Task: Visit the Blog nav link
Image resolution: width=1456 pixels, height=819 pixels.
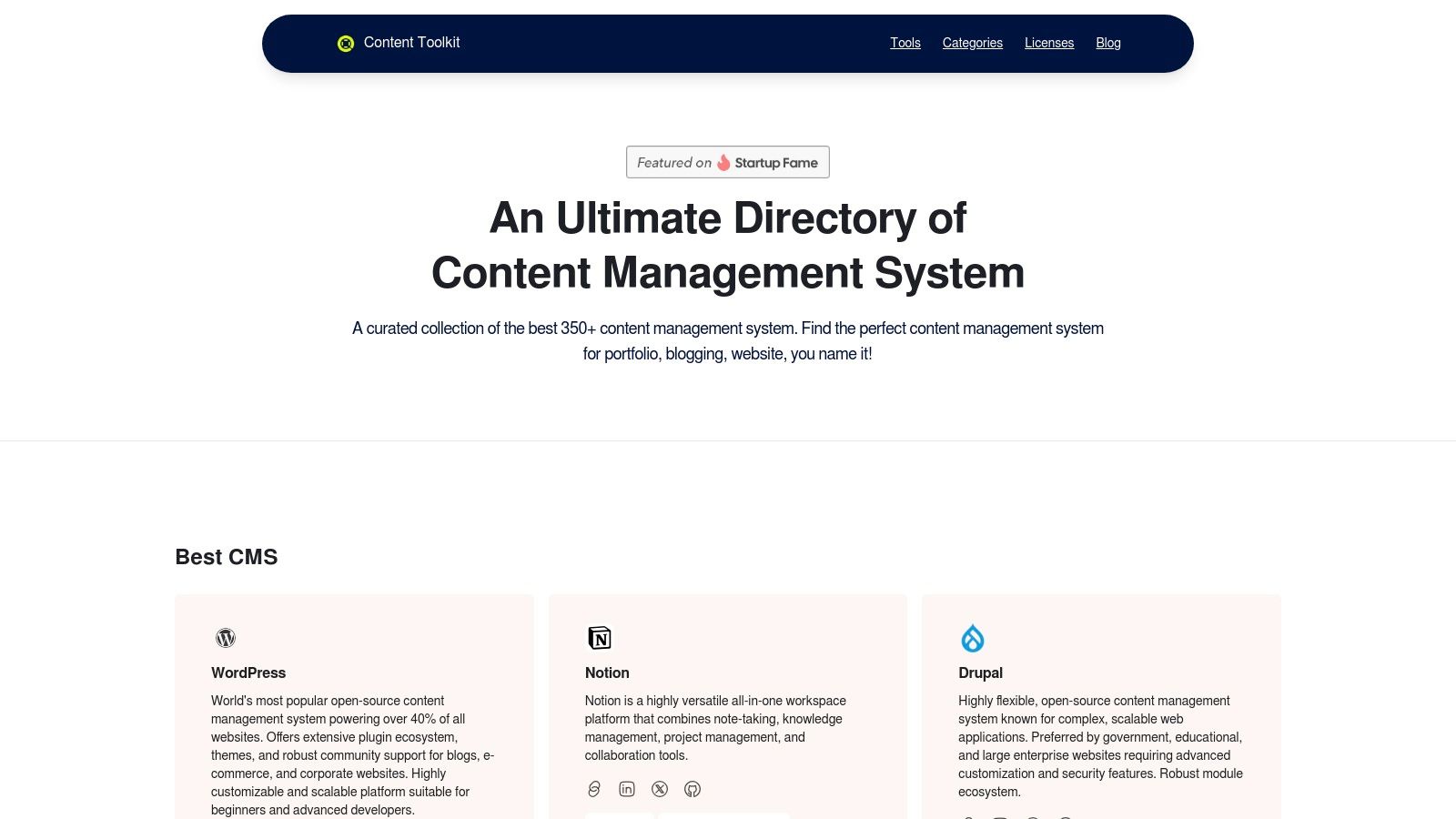Action: [x=1108, y=43]
